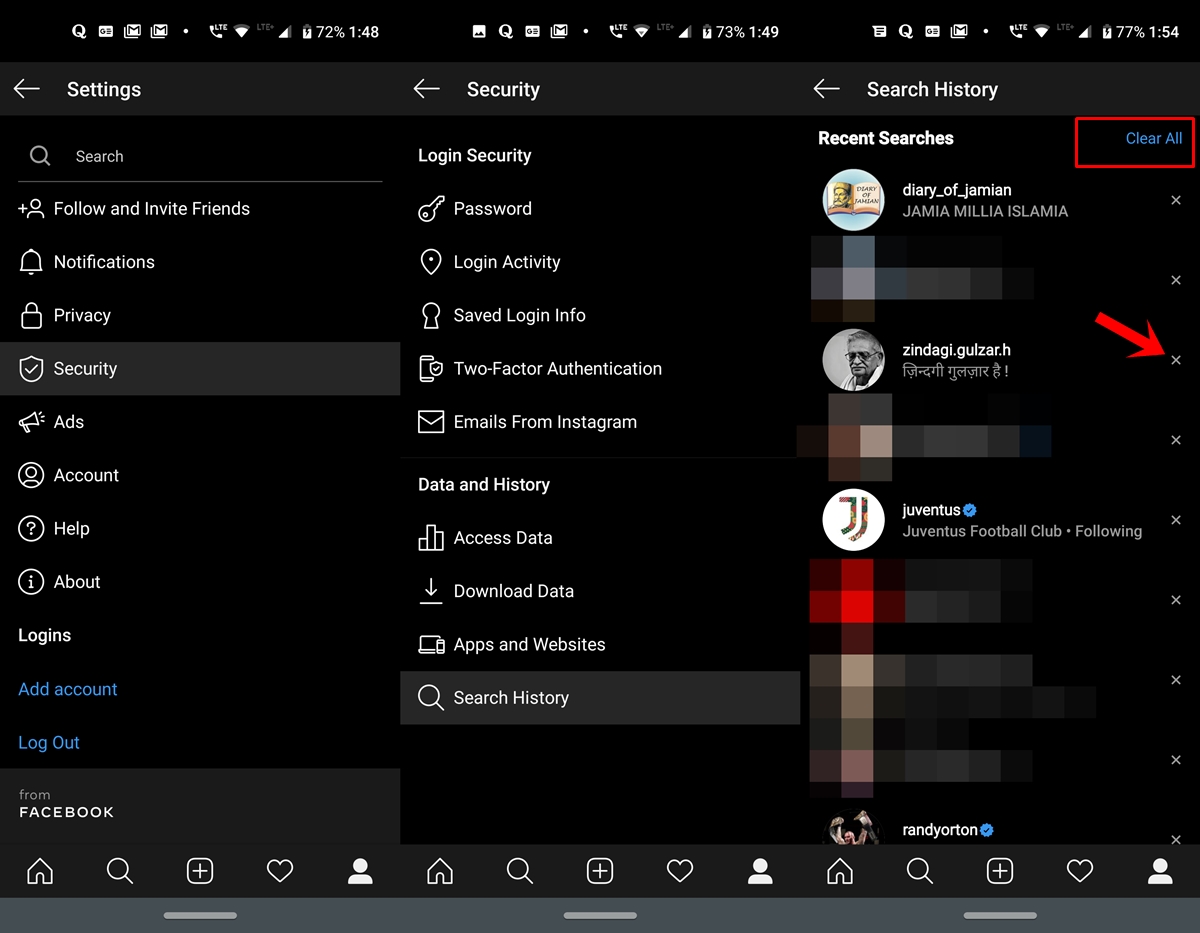This screenshot has width=1200, height=933.
Task: Tap Settings screen battery status 72%
Action: 322,32
